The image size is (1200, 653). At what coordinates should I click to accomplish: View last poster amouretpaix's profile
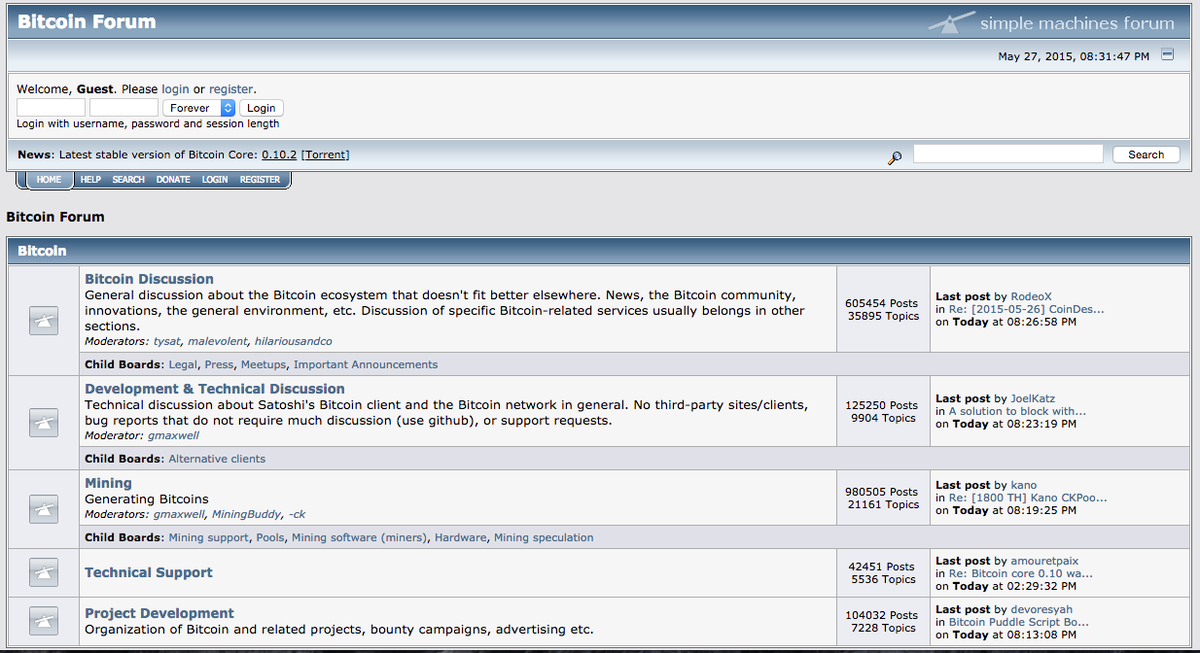(x=1045, y=561)
